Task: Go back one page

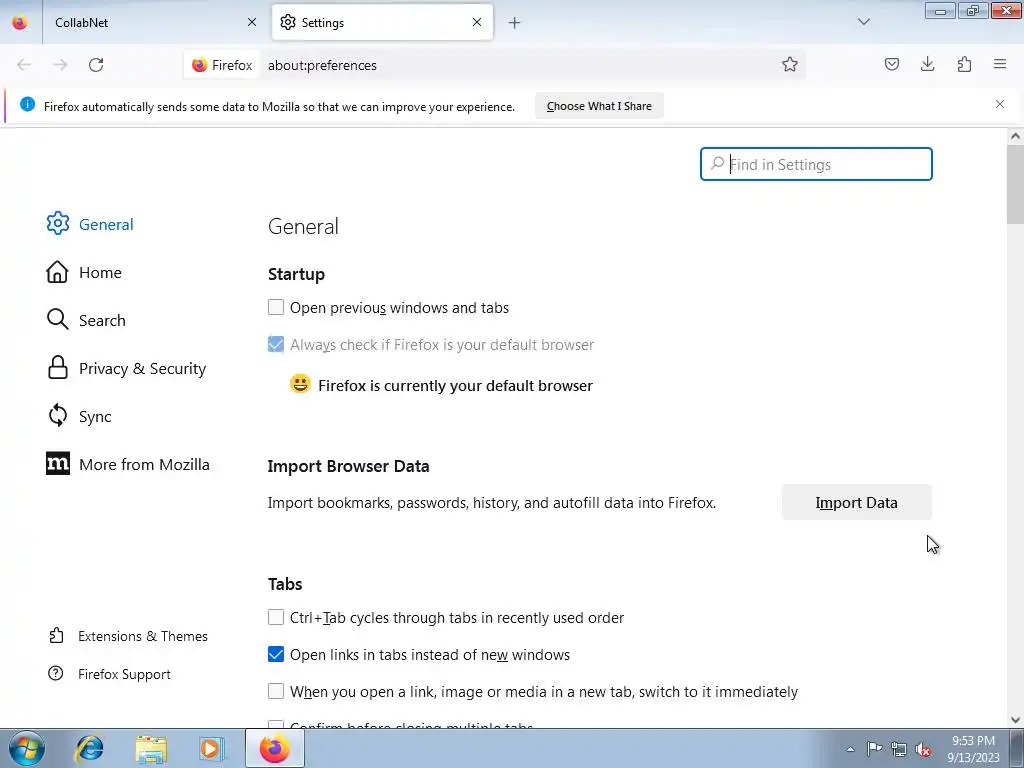Action: [24, 65]
